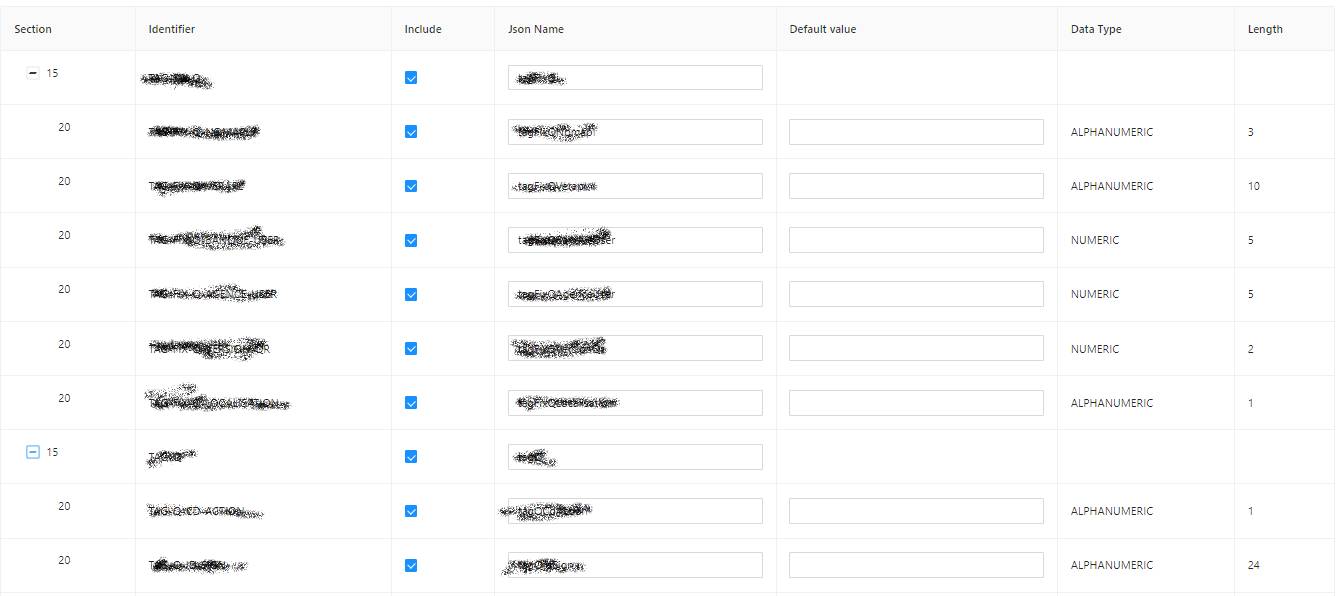
Task: Disable Include on the NUMERIC length-2 row
Action: [x=411, y=348]
